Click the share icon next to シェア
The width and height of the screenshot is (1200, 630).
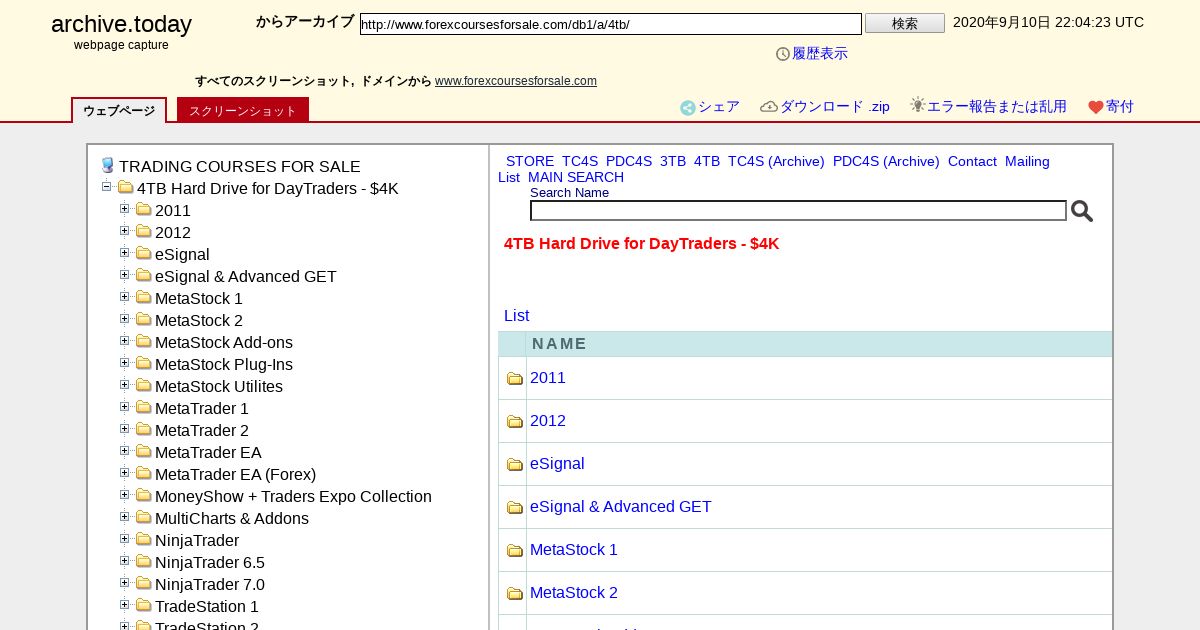[x=687, y=108]
